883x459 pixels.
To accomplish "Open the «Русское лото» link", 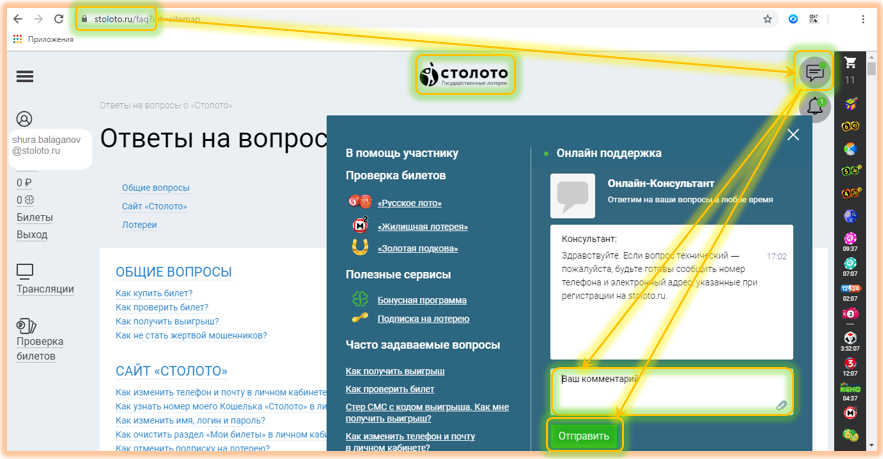I will (409, 203).
